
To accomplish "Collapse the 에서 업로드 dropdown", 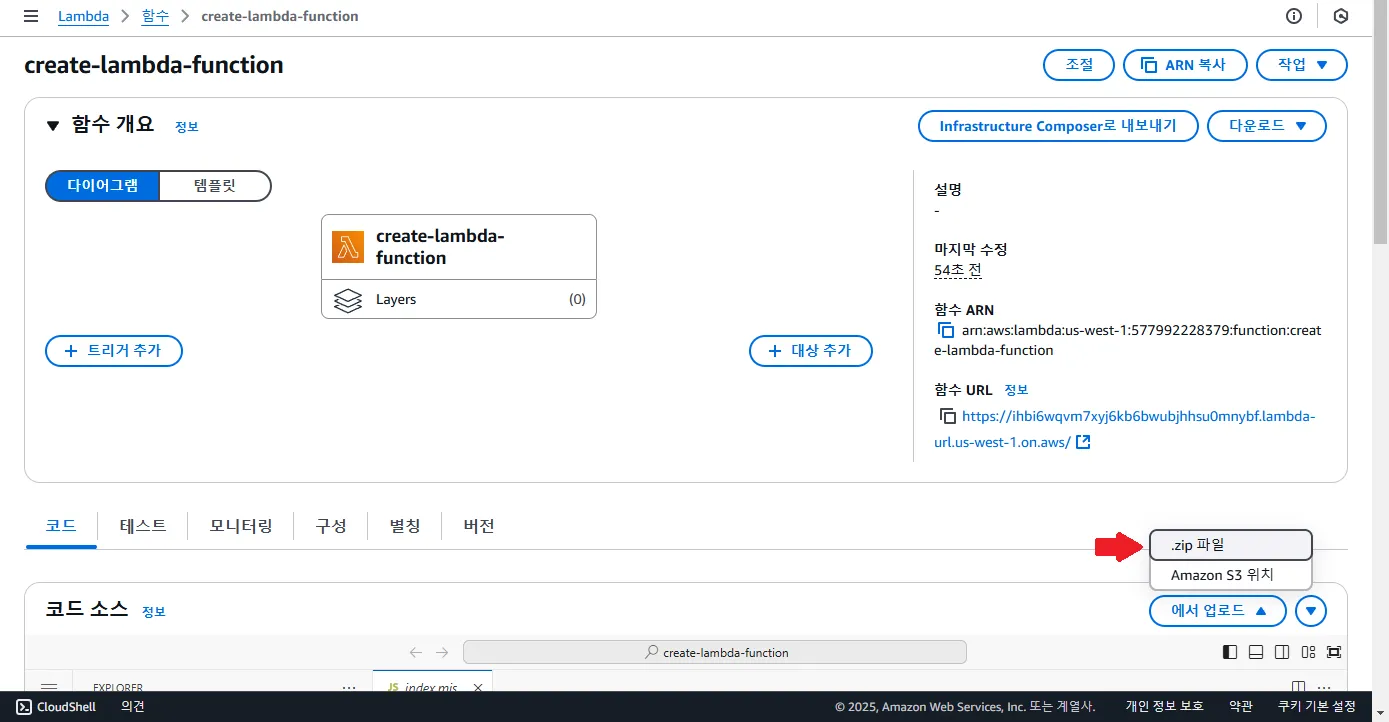I will [1217, 610].
